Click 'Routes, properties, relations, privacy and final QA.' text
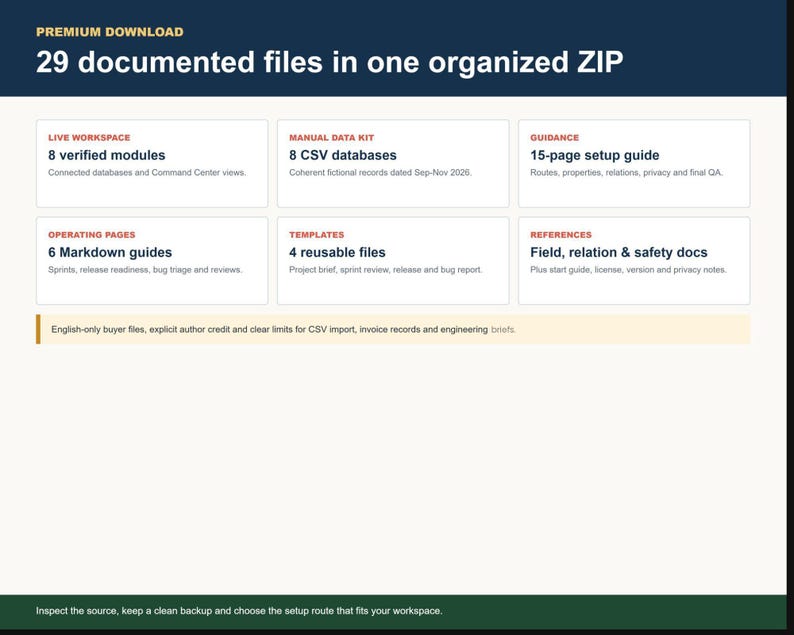The height and width of the screenshot is (635, 794). point(626,173)
